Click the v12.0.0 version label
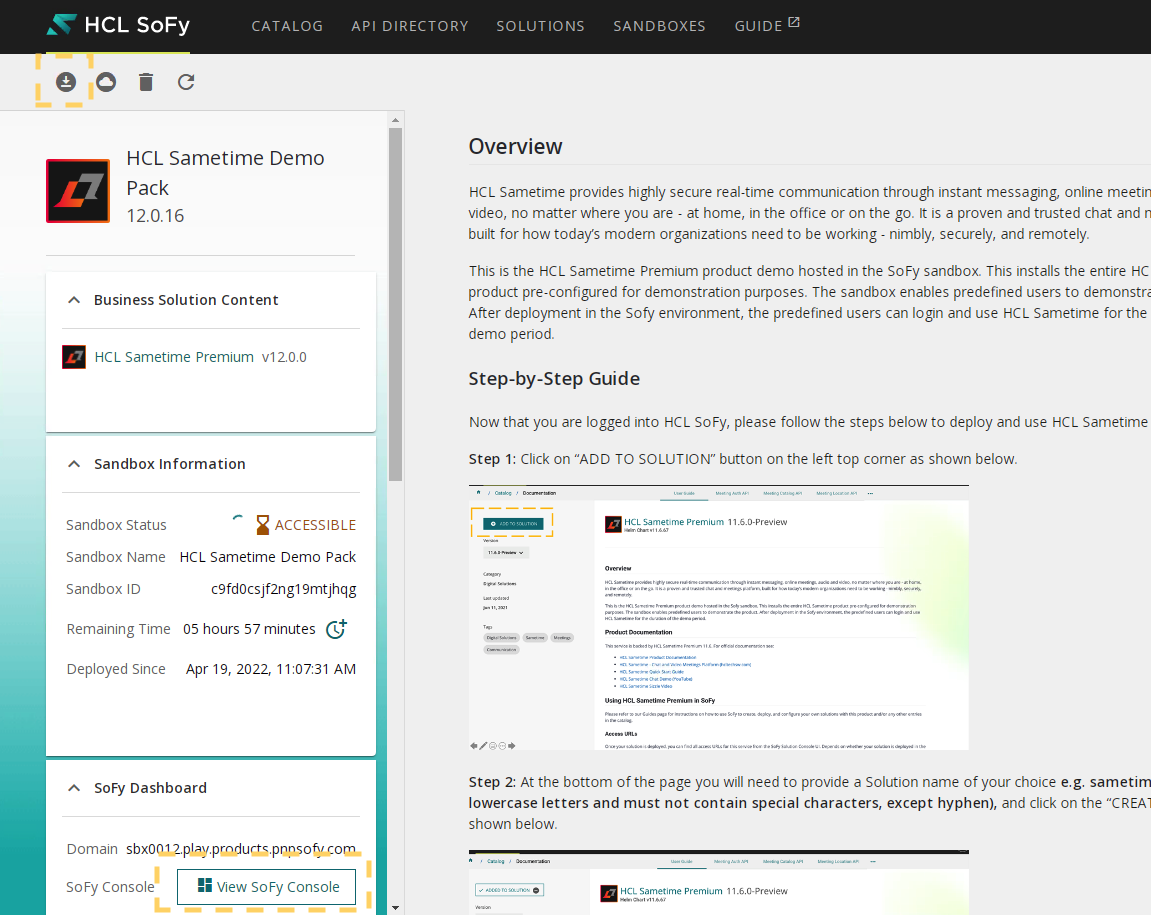 [284, 357]
